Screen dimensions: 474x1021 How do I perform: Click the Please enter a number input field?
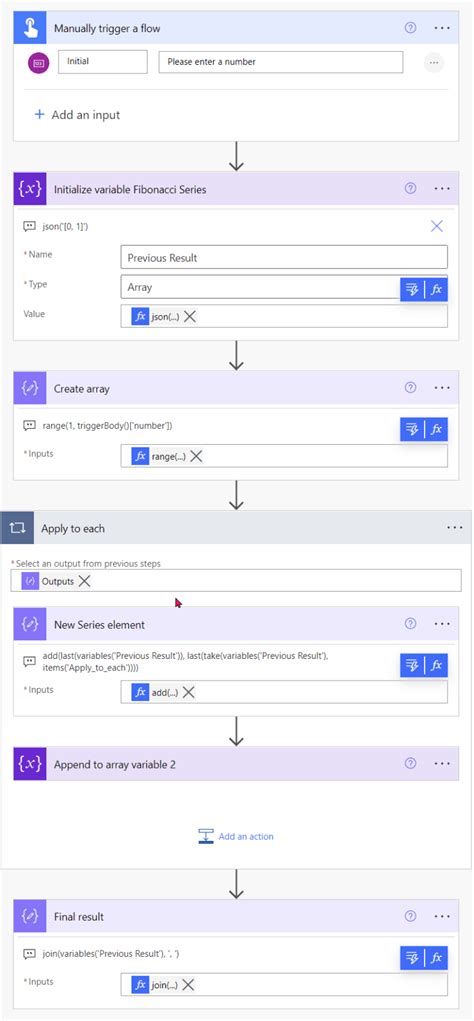click(281, 62)
